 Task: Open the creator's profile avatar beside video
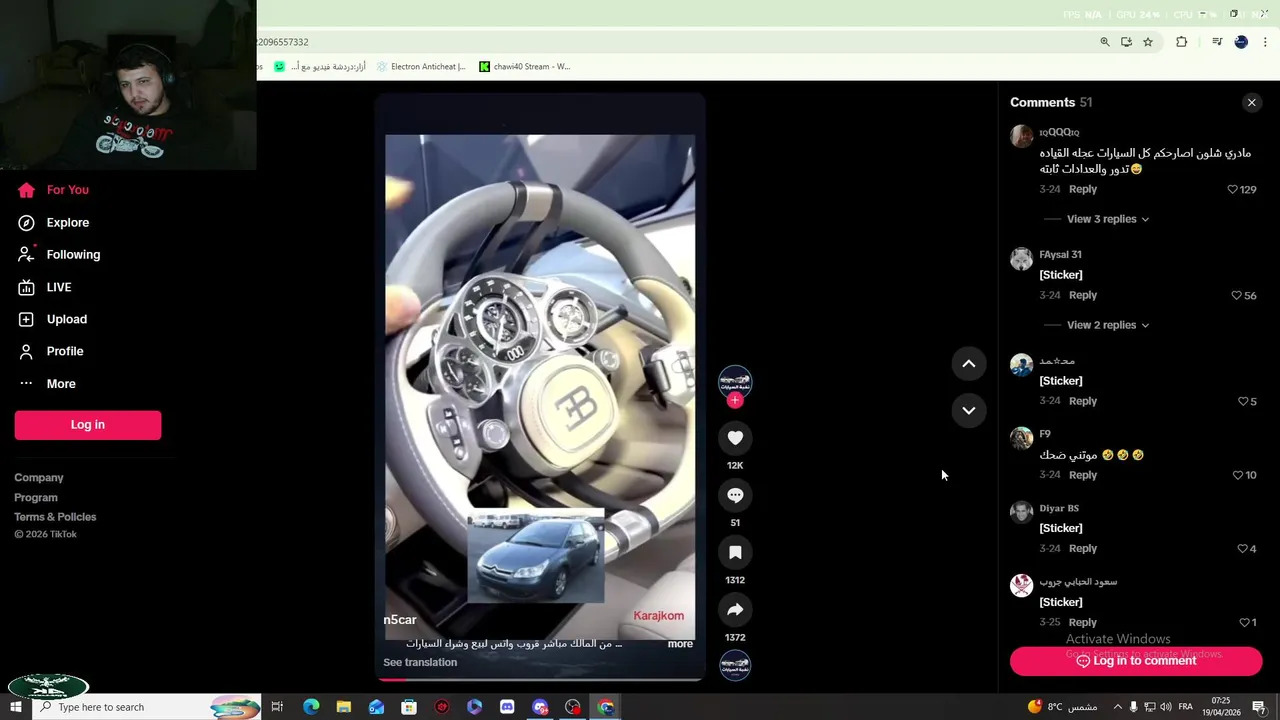(735, 381)
